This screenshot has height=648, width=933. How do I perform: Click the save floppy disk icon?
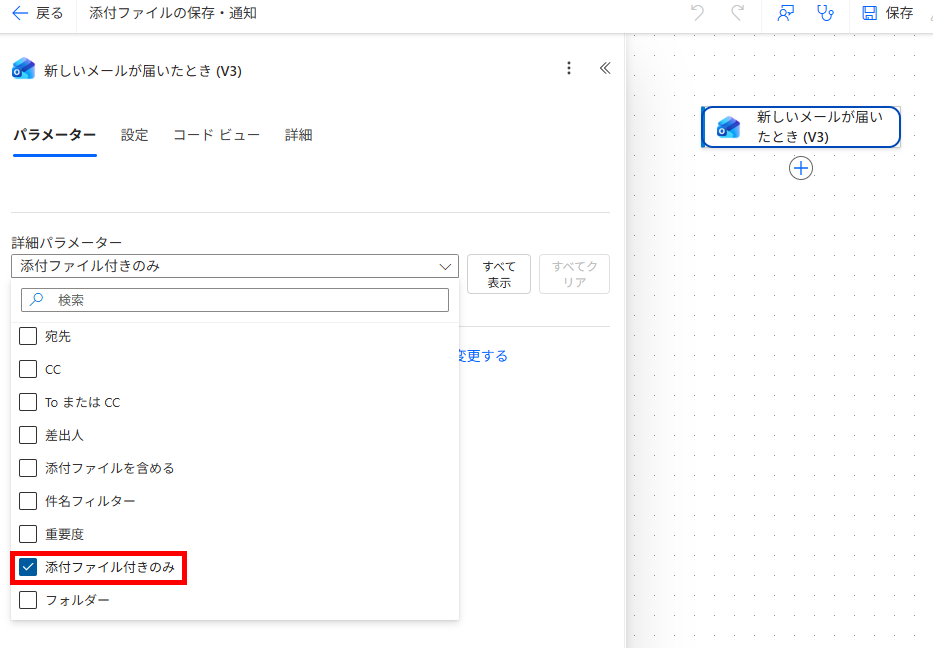coord(869,13)
